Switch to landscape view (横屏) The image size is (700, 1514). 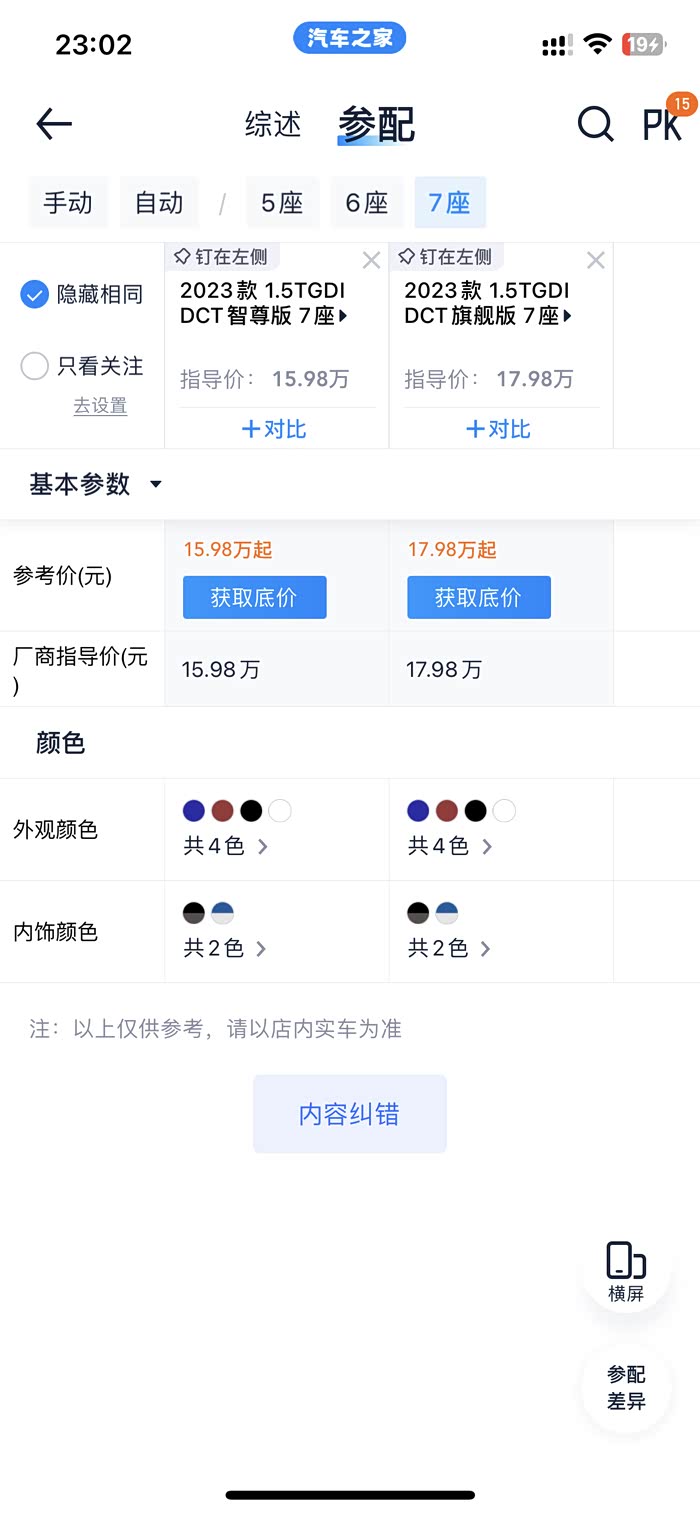[626, 1270]
